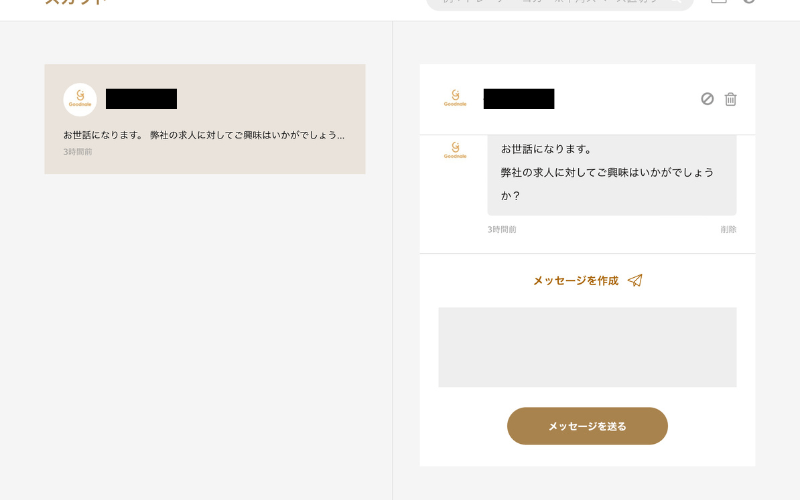Click the received message bubble text
Image resolution: width=800 pixels, height=500 pixels.
coord(607,172)
